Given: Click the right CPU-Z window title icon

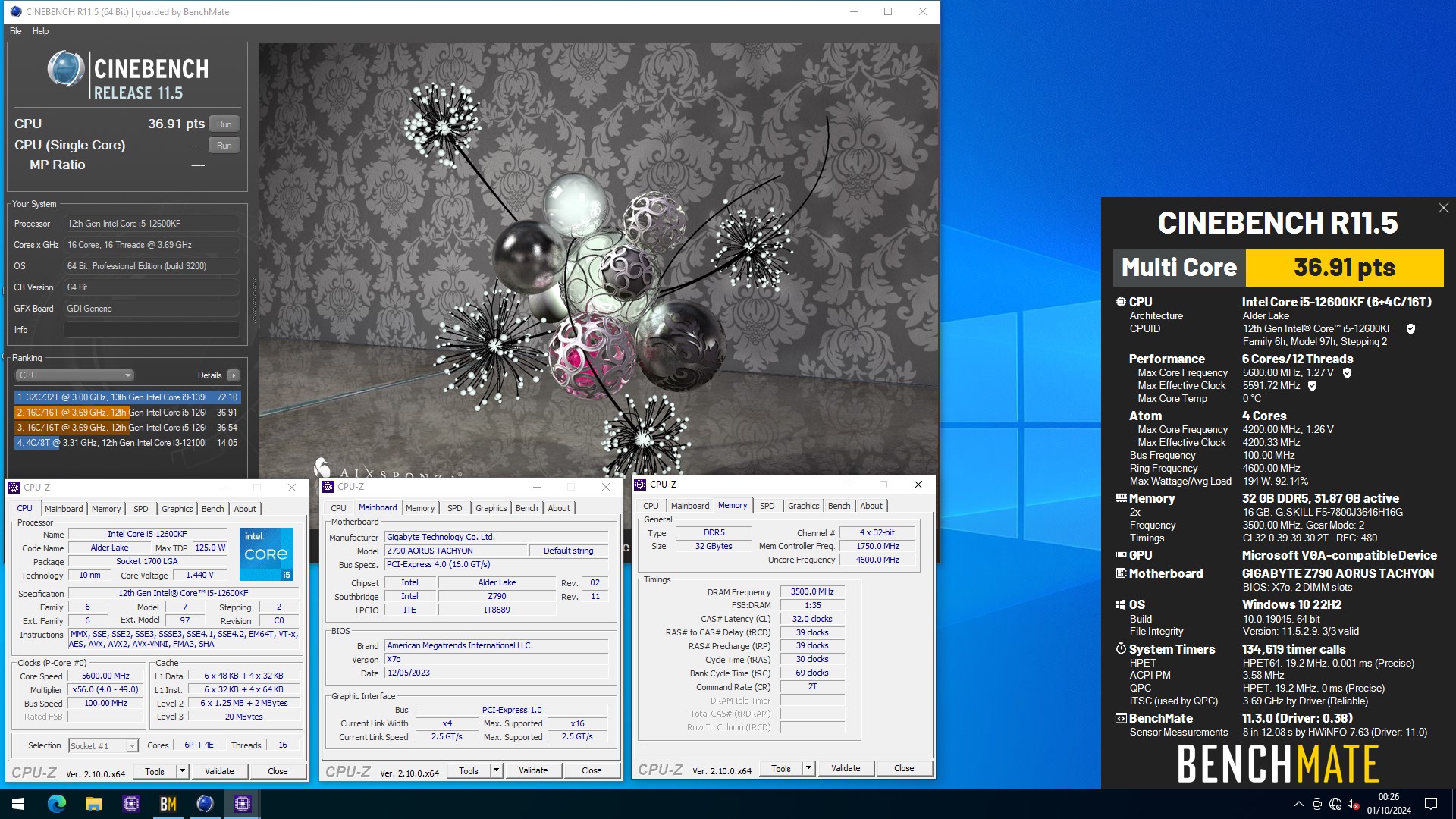Looking at the screenshot, I should [x=640, y=485].
